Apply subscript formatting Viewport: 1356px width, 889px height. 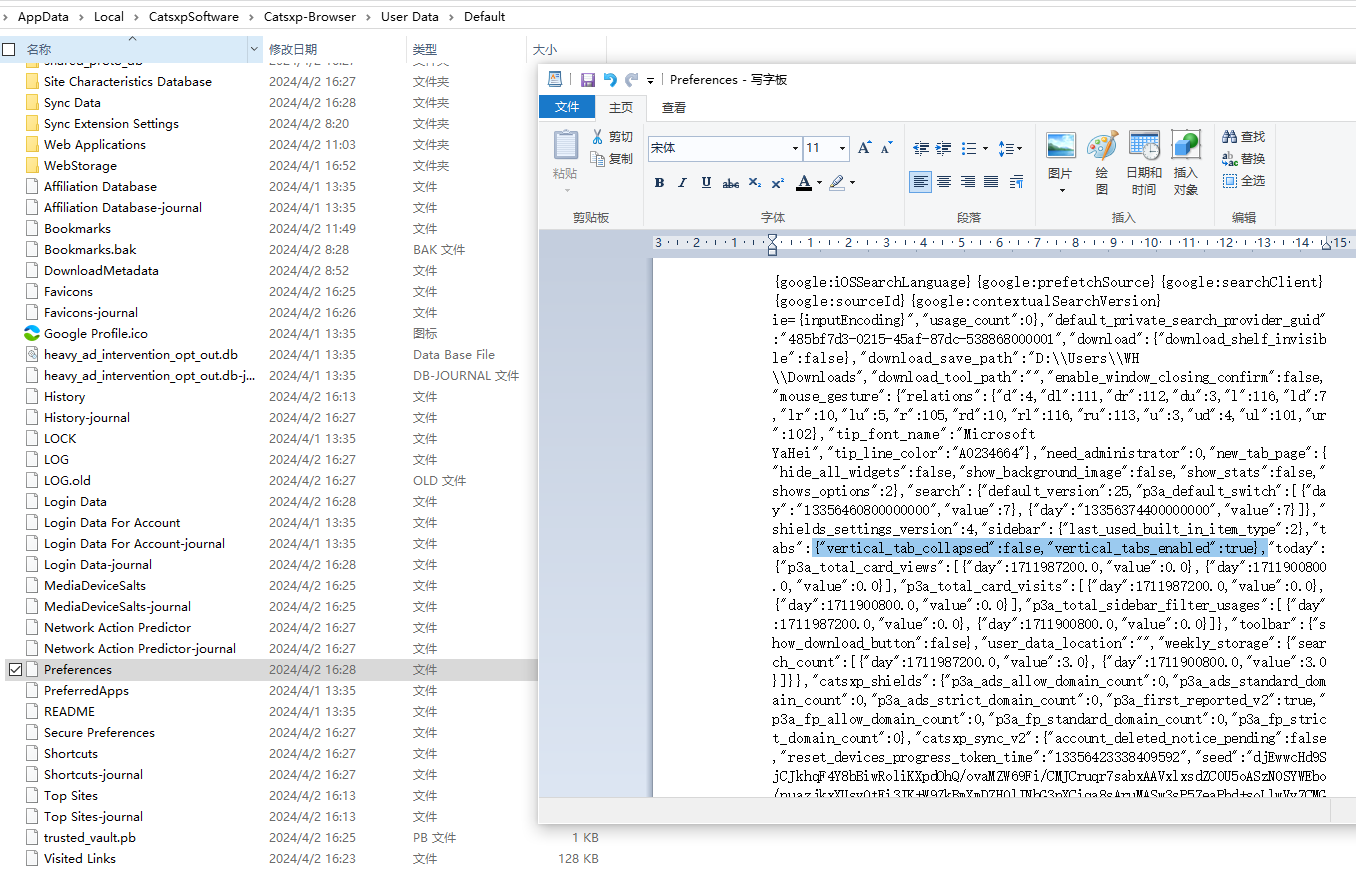pyautogui.click(x=755, y=182)
